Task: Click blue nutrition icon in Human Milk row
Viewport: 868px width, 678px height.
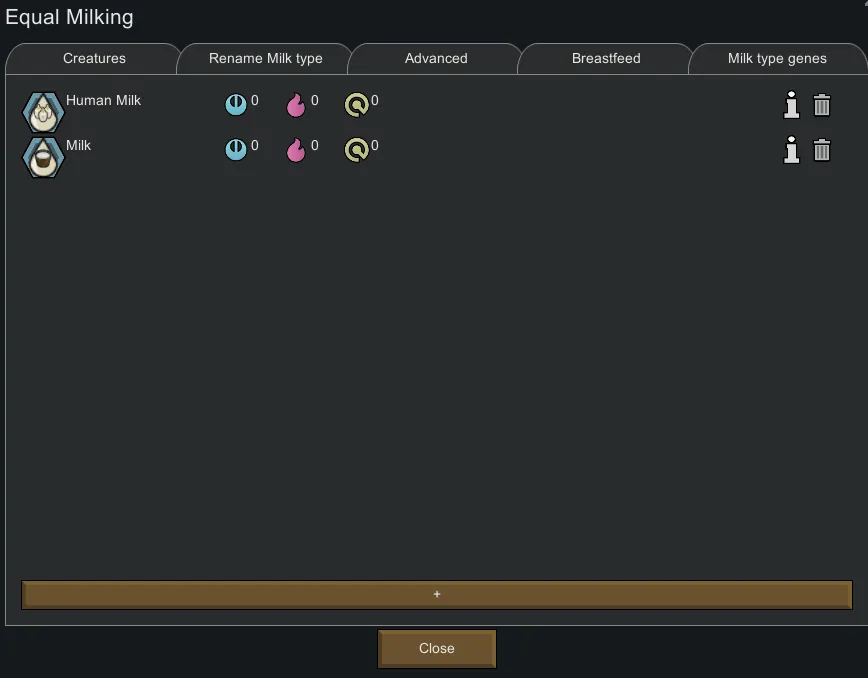Action: 236,104
